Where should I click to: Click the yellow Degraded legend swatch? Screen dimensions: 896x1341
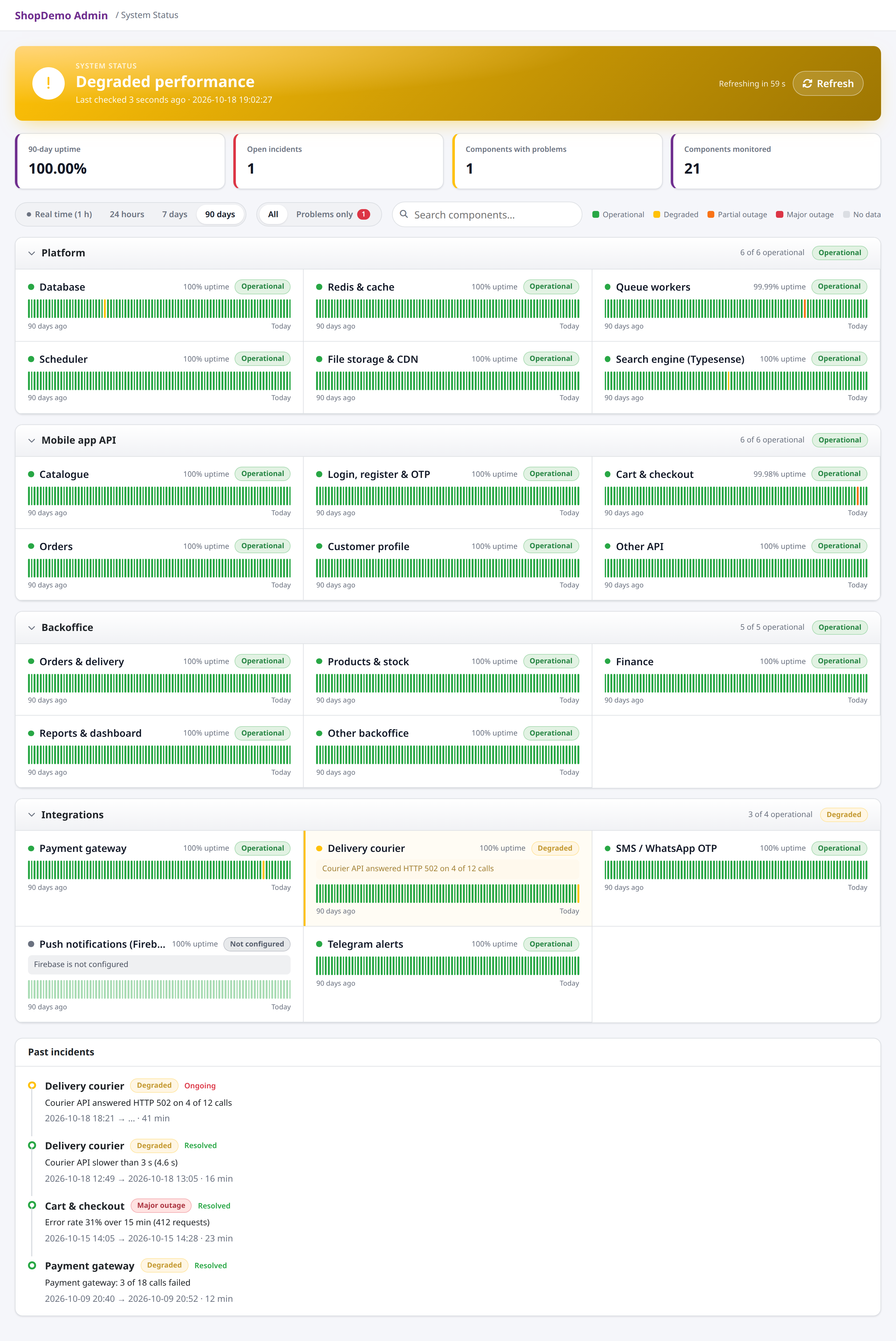(656, 215)
